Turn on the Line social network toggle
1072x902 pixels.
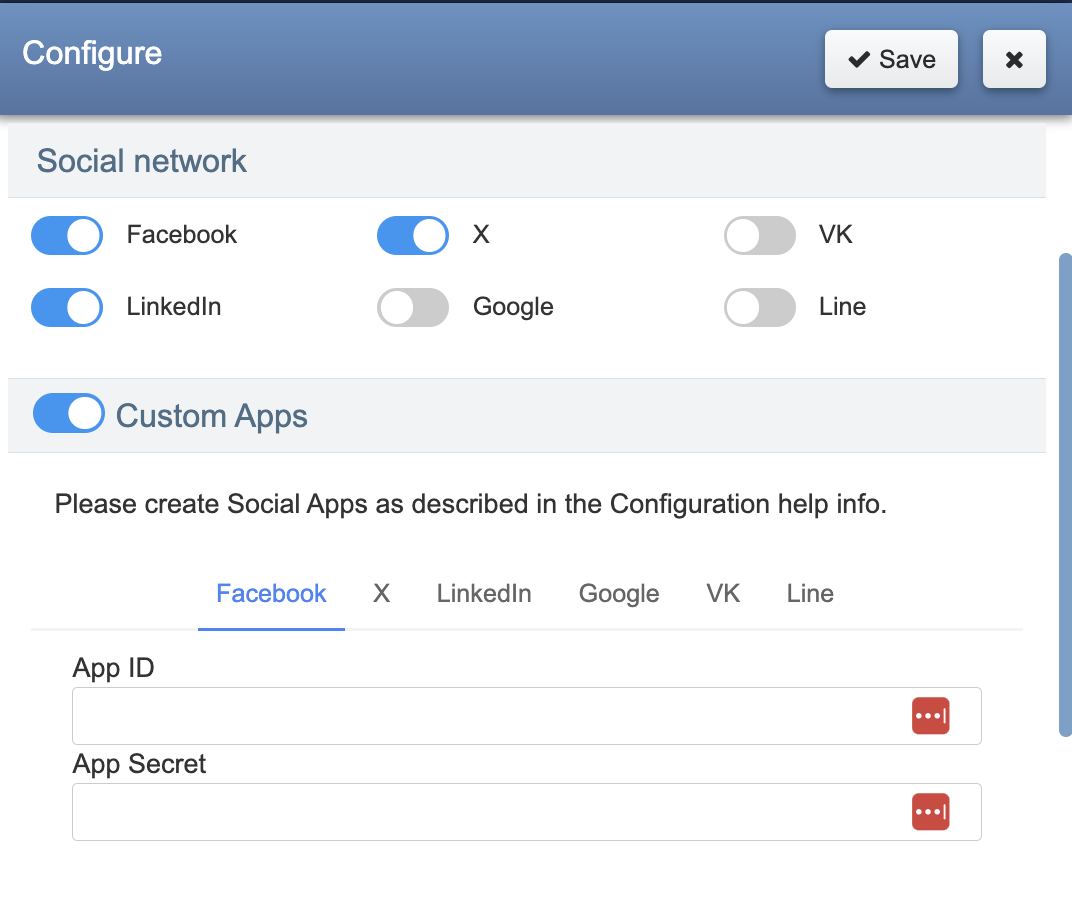pyautogui.click(x=759, y=307)
